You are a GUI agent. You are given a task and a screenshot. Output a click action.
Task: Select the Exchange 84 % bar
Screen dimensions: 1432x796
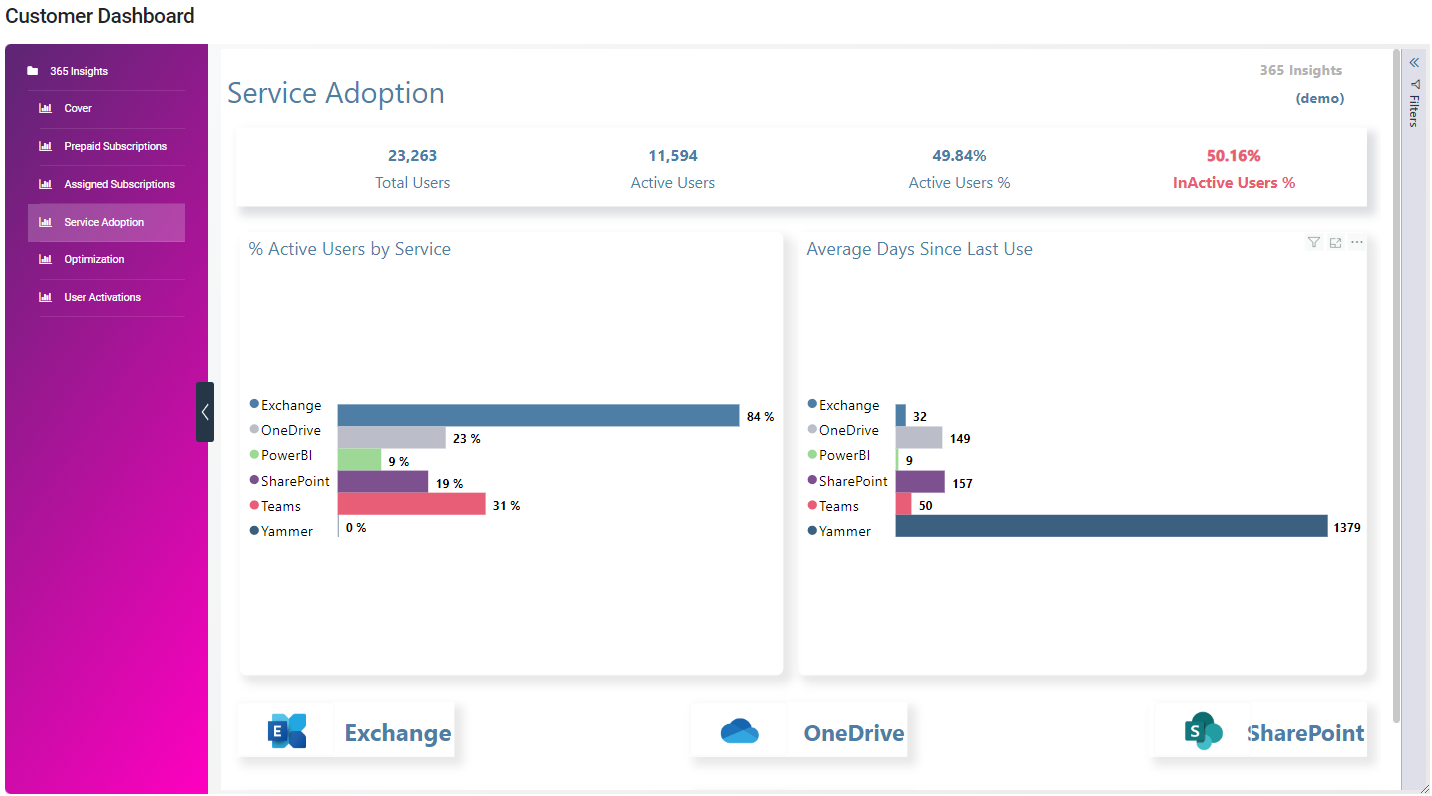point(539,415)
